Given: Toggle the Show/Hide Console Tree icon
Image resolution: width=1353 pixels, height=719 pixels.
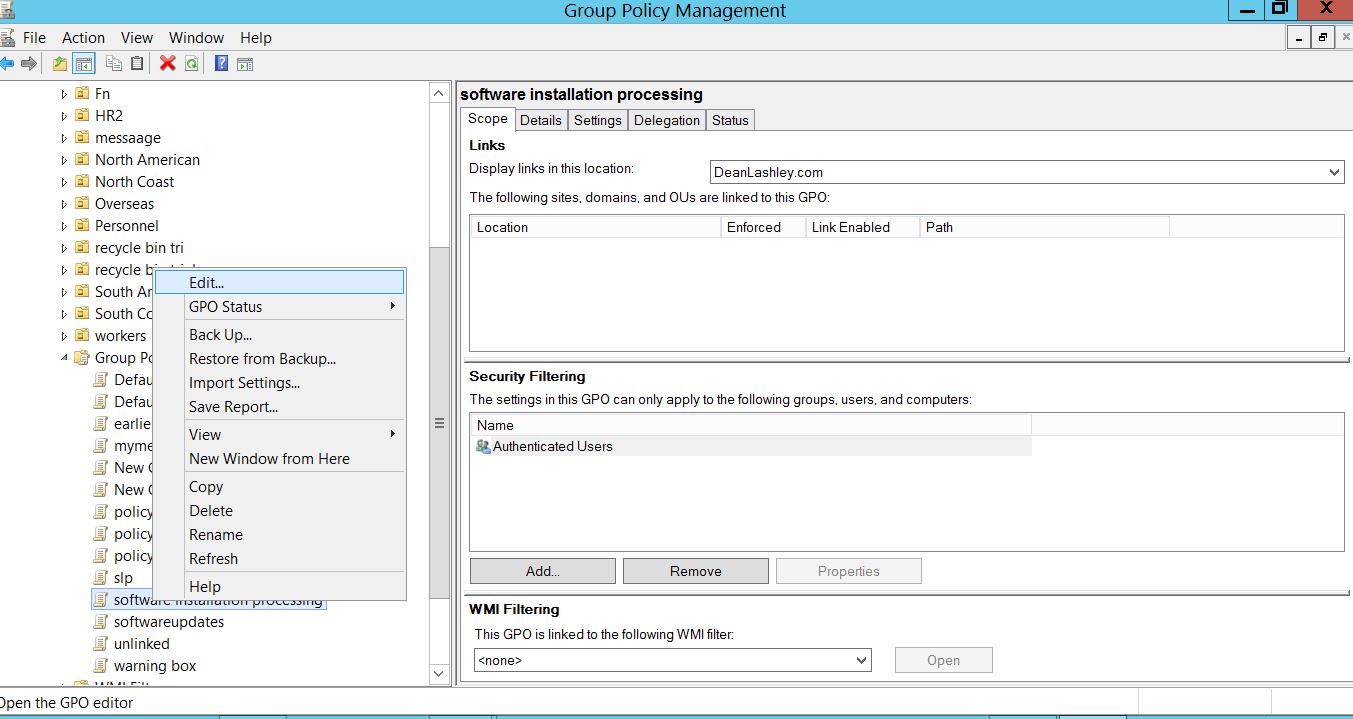Looking at the screenshot, I should pos(83,64).
